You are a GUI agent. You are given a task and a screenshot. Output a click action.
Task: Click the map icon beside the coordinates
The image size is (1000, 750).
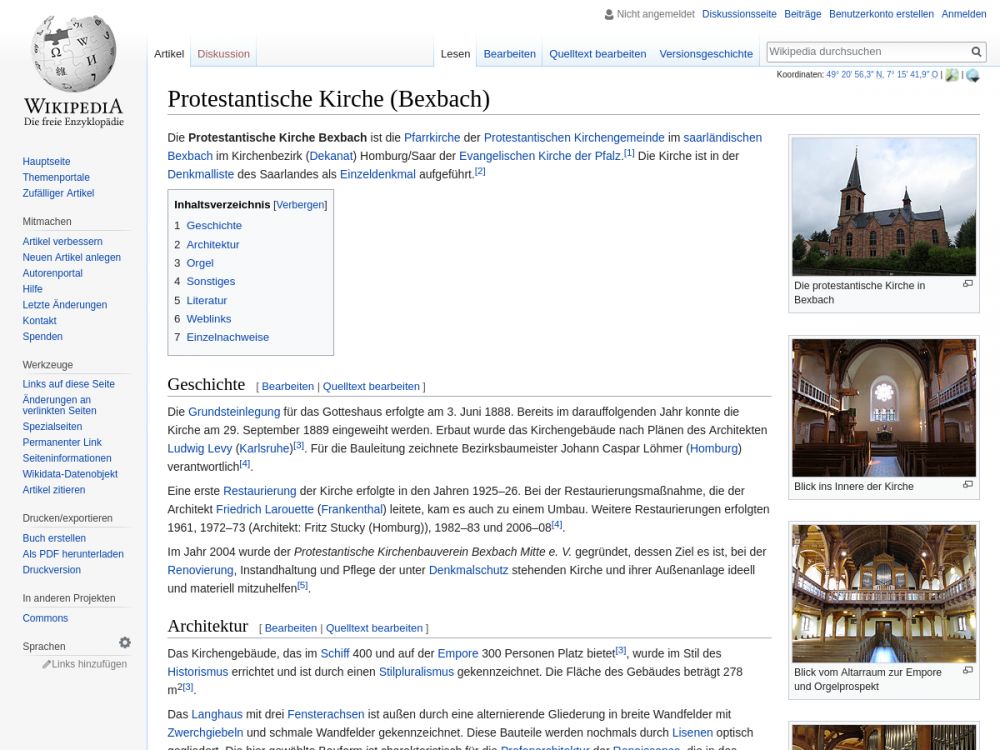coord(951,75)
